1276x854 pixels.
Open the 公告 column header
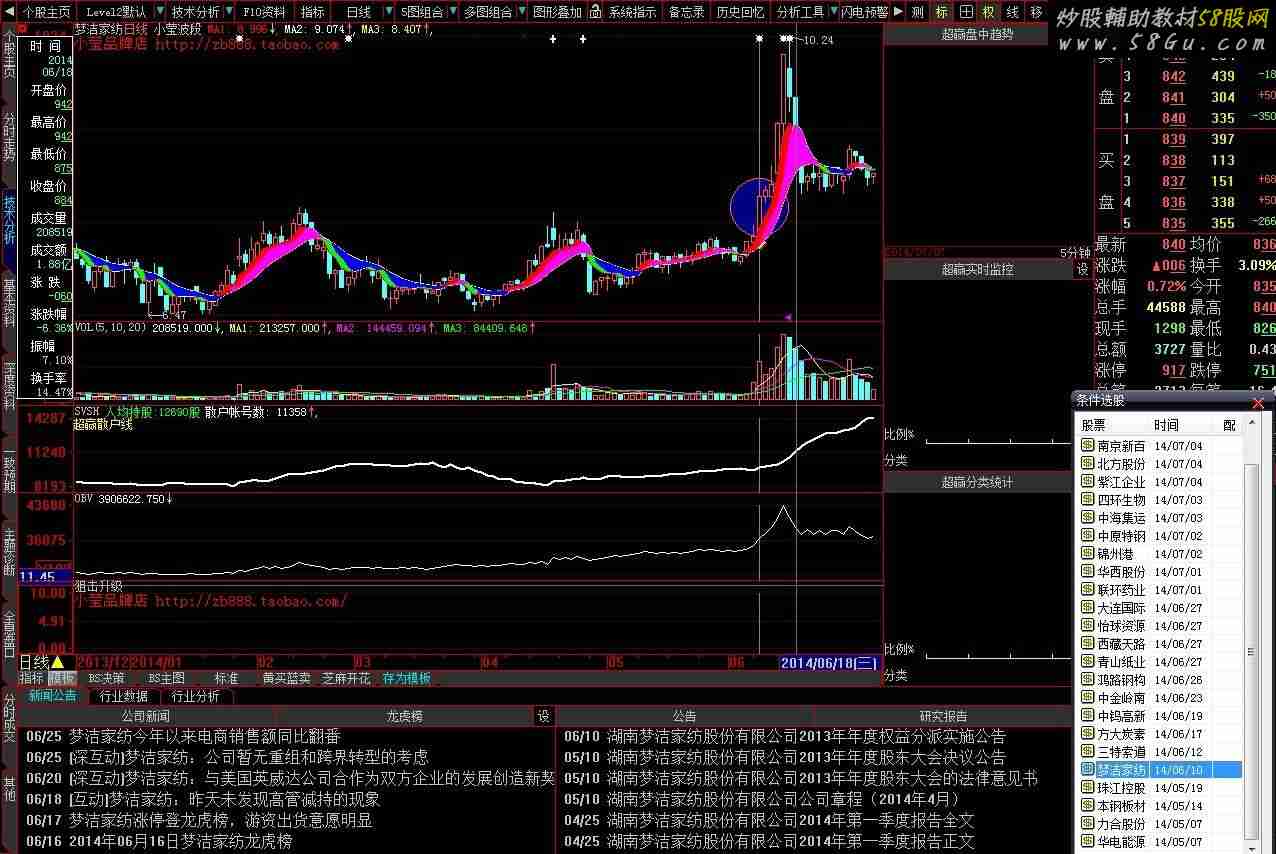pyautogui.click(x=685, y=716)
